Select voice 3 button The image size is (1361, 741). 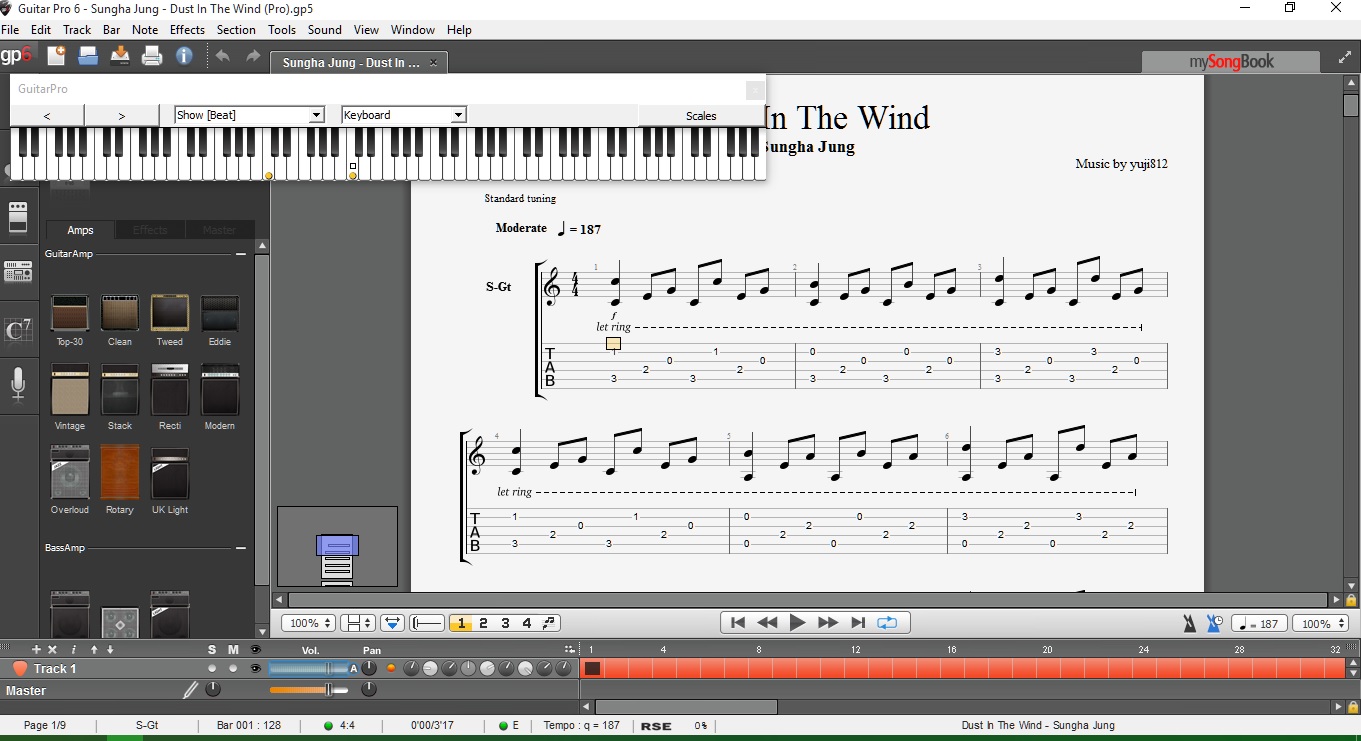pos(505,623)
